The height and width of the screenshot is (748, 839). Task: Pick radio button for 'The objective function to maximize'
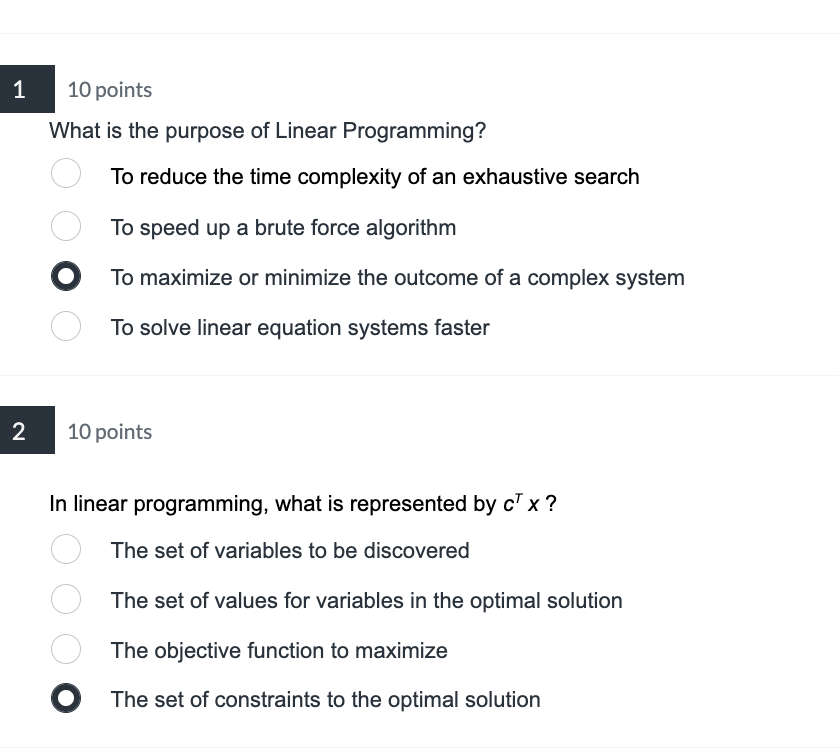66,649
